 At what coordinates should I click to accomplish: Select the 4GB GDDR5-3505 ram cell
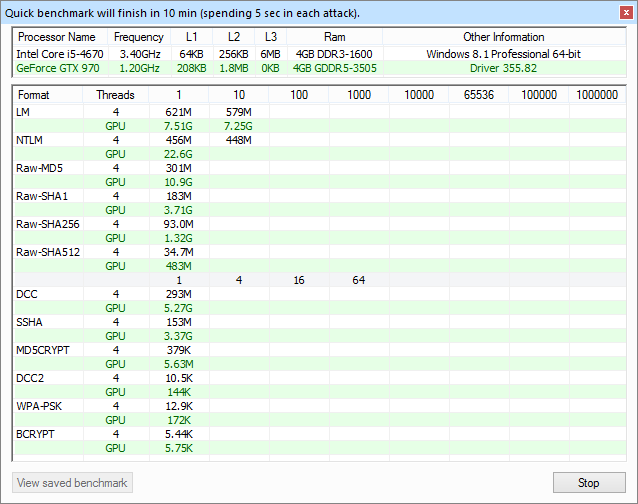tap(335, 68)
